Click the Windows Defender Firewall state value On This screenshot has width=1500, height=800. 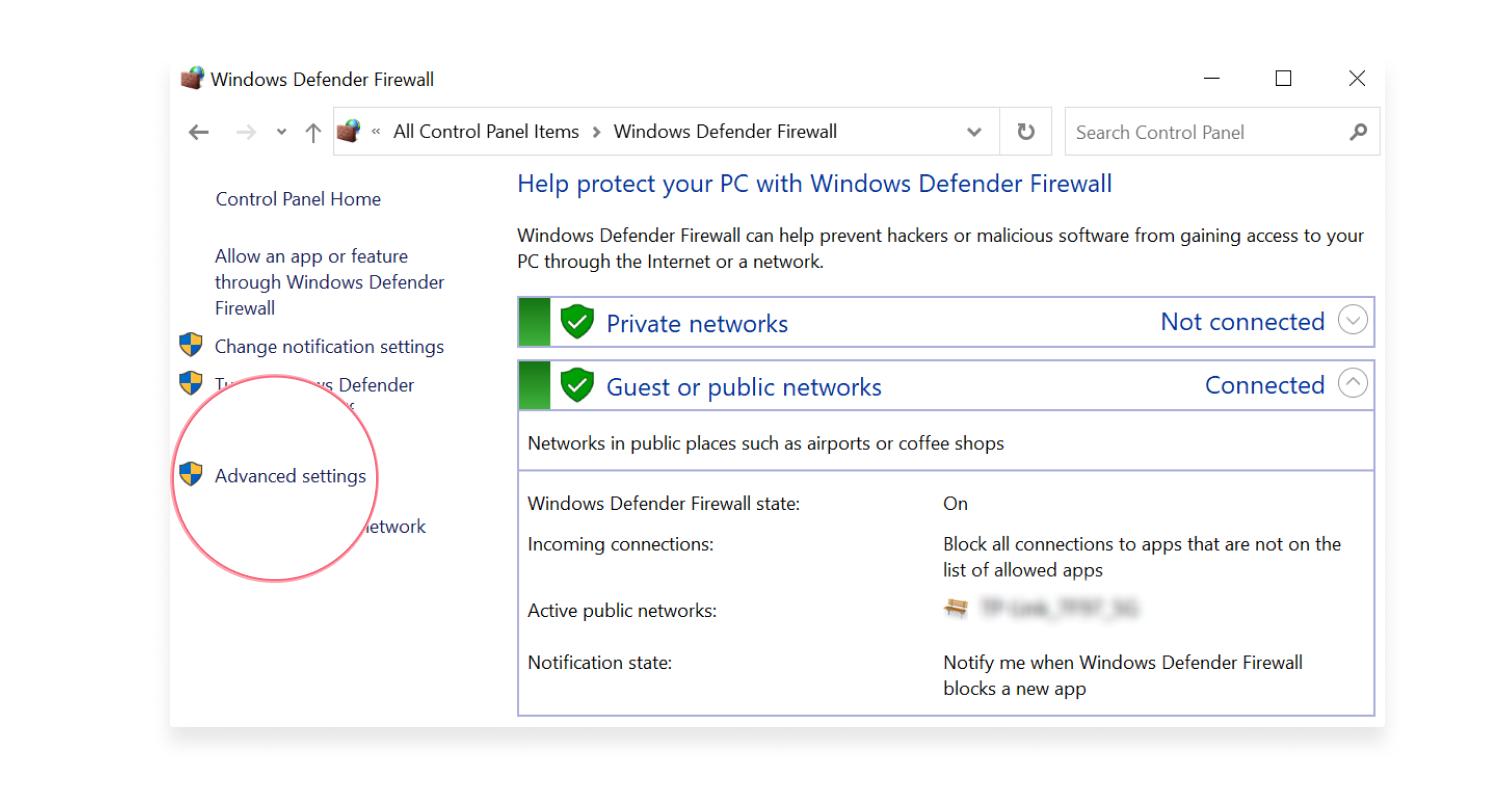[x=955, y=504]
